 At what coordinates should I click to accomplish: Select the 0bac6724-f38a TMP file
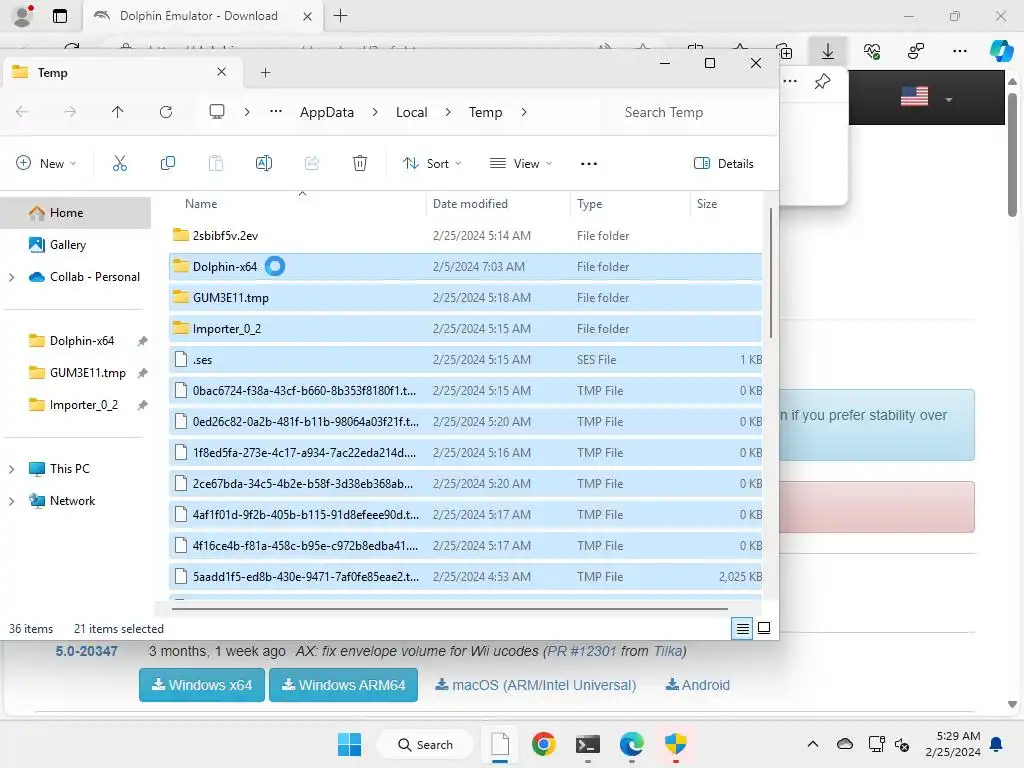click(x=465, y=391)
